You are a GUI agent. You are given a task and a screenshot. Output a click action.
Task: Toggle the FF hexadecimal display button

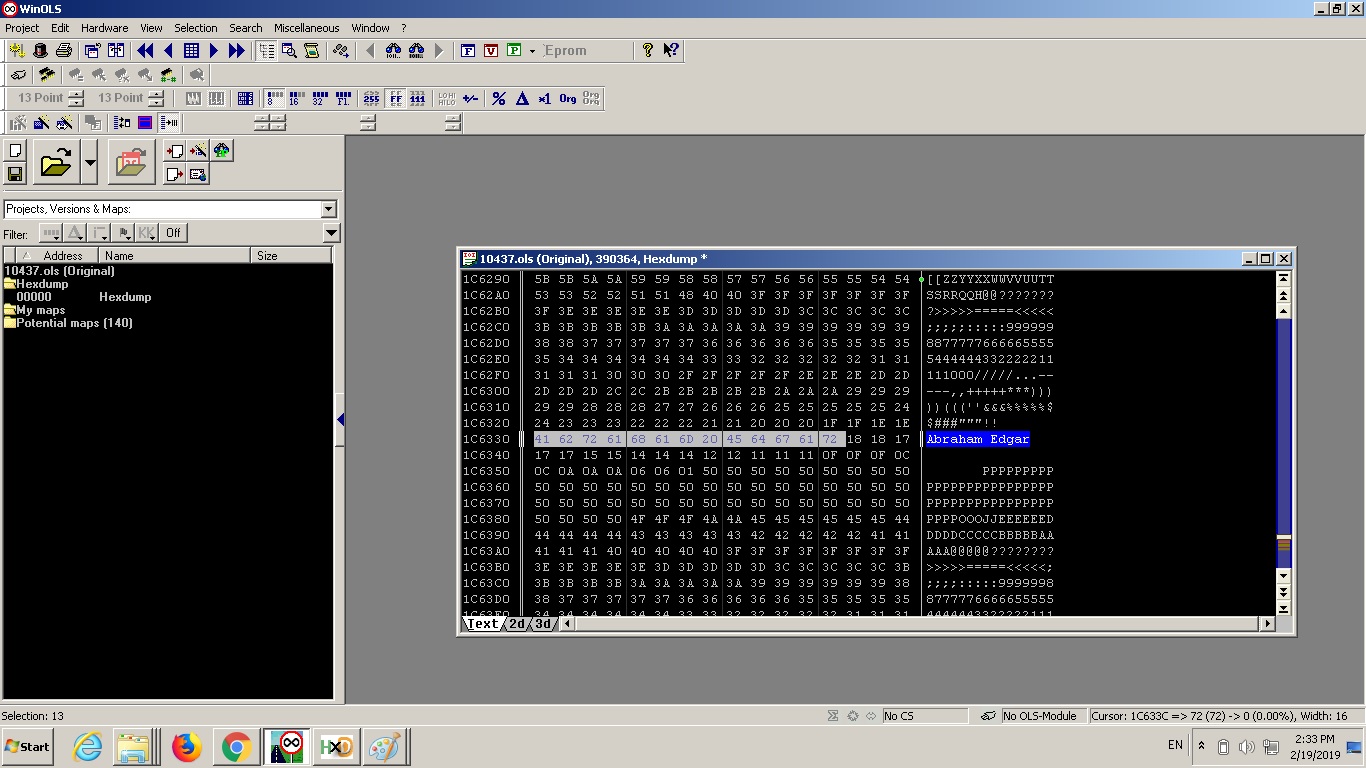pos(395,98)
